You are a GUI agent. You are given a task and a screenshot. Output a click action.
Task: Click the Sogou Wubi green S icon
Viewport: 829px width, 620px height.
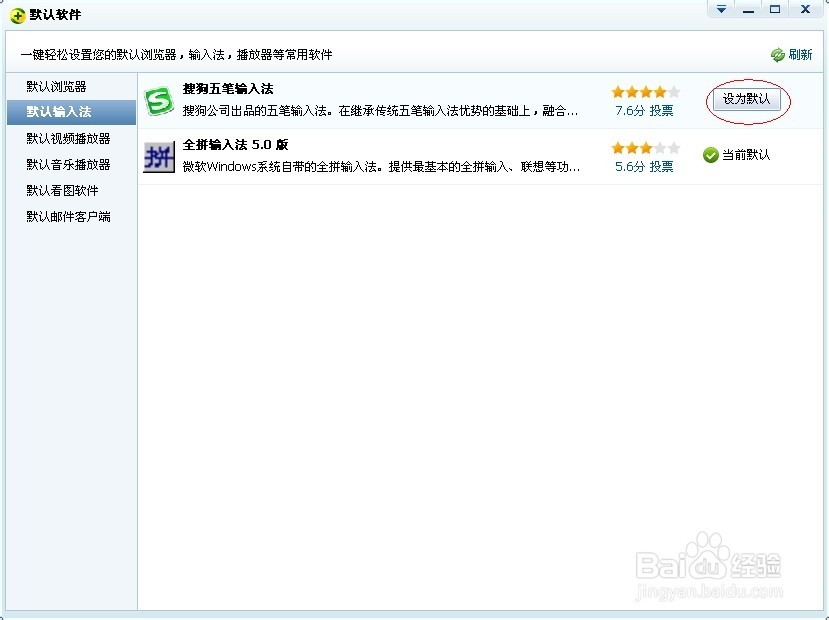pyautogui.click(x=159, y=100)
